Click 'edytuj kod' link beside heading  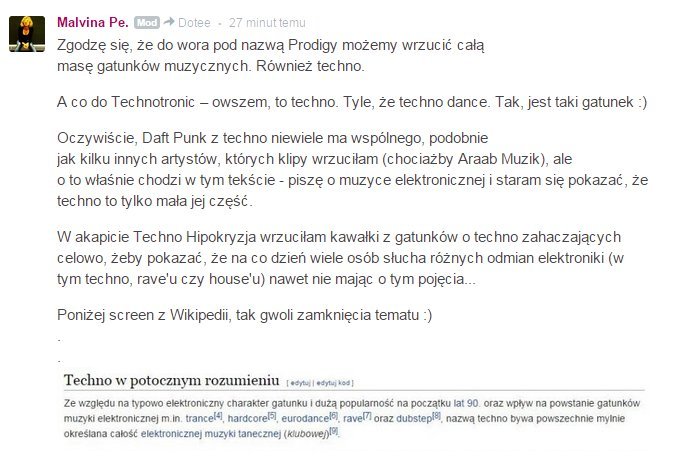click(339, 383)
